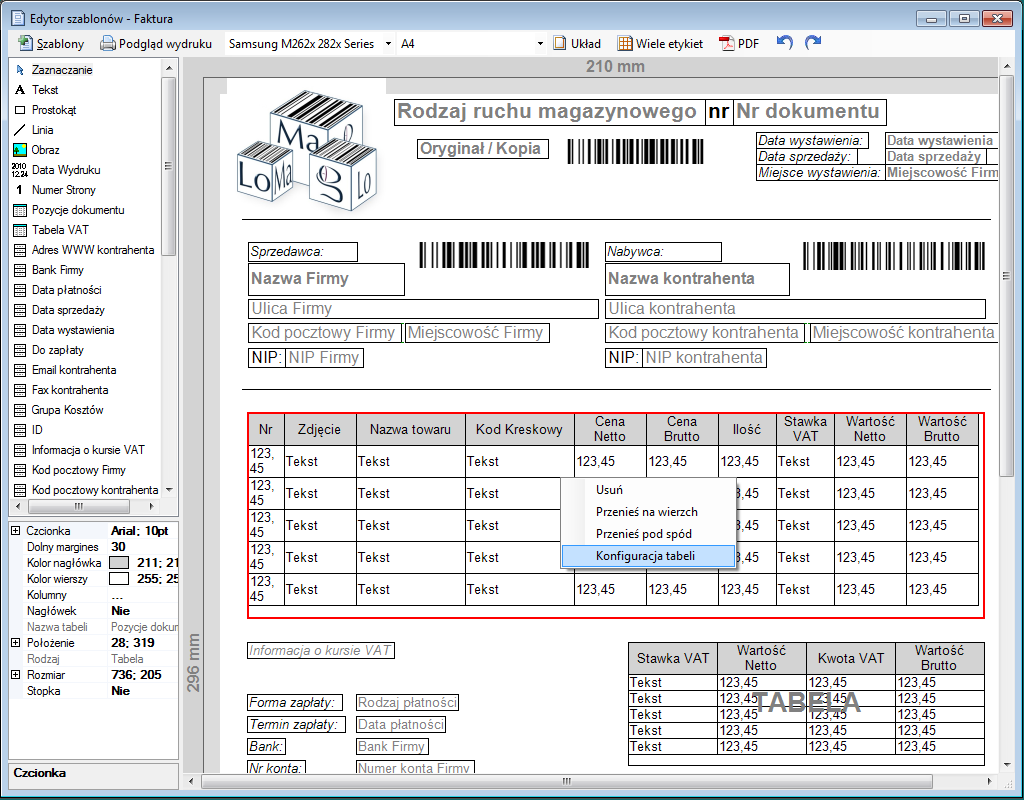Select Tabela VAT in the elements list
The width and height of the screenshot is (1024, 800).
click(x=60, y=230)
